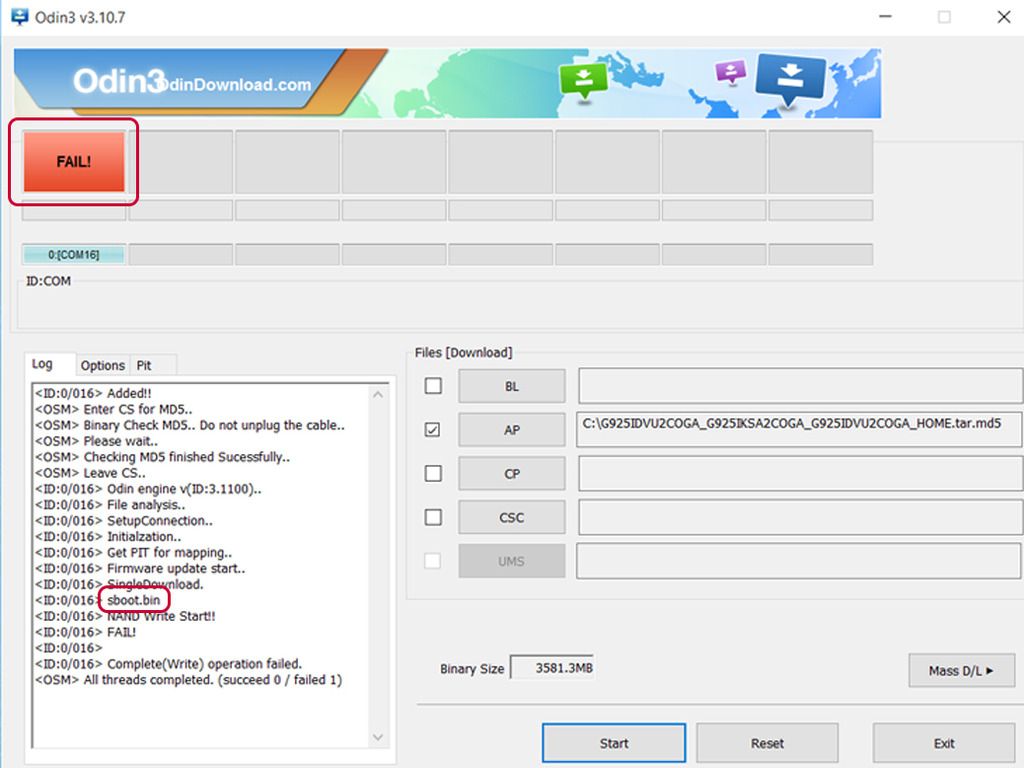Click log scrollbar up arrow
Image resolution: width=1024 pixels, height=768 pixels.
tap(377, 394)
